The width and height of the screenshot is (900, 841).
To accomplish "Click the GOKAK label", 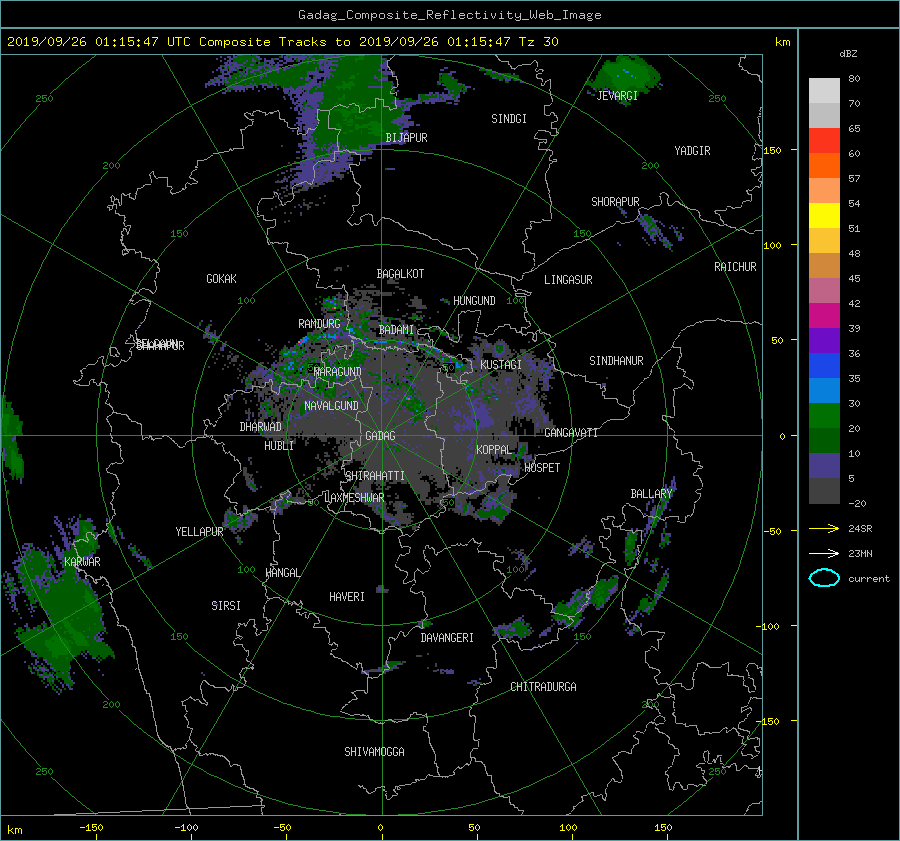I will click(221, 279).
